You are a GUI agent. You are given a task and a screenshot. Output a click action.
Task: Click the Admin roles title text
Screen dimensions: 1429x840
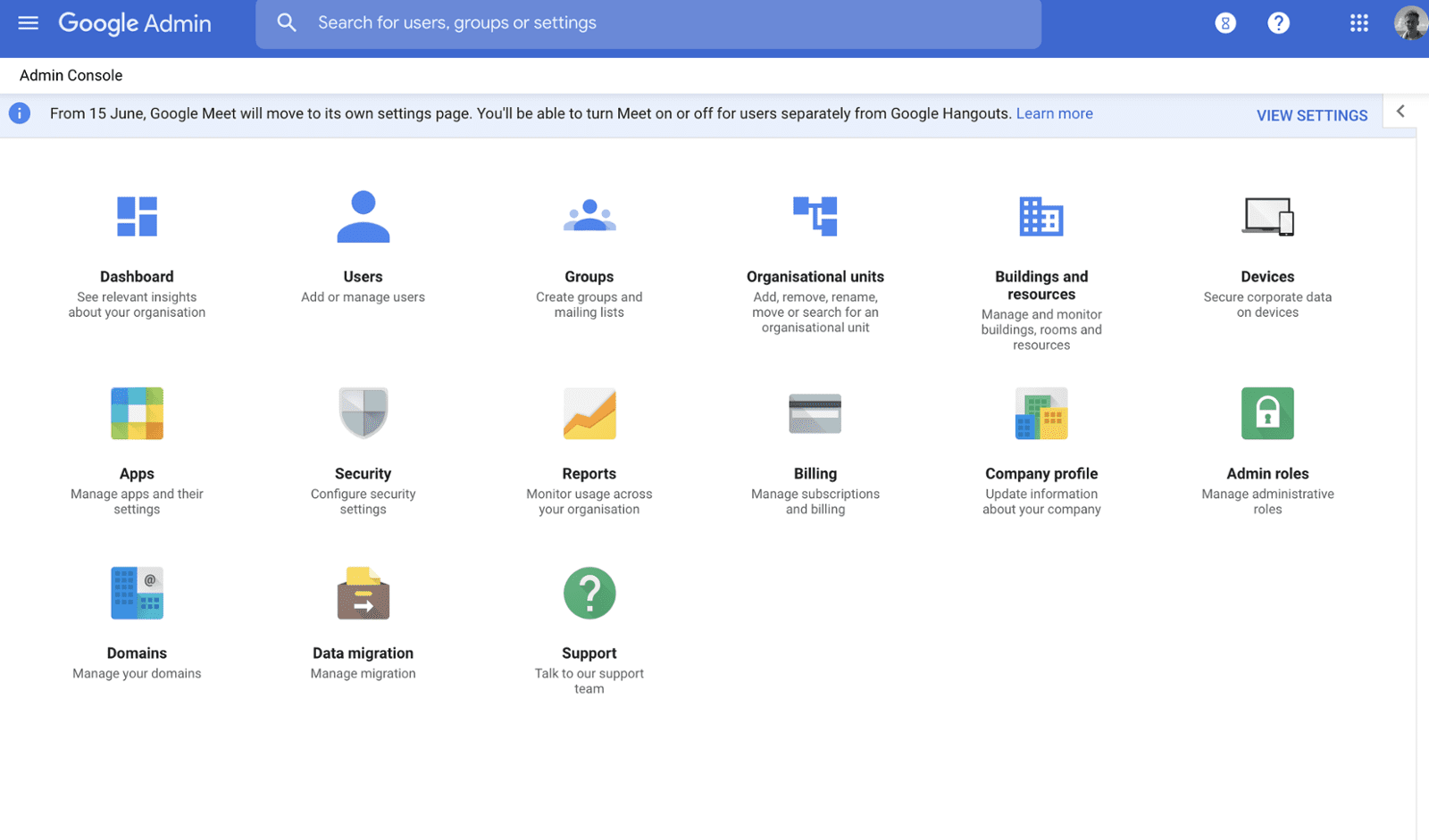tap(1267, 474)
